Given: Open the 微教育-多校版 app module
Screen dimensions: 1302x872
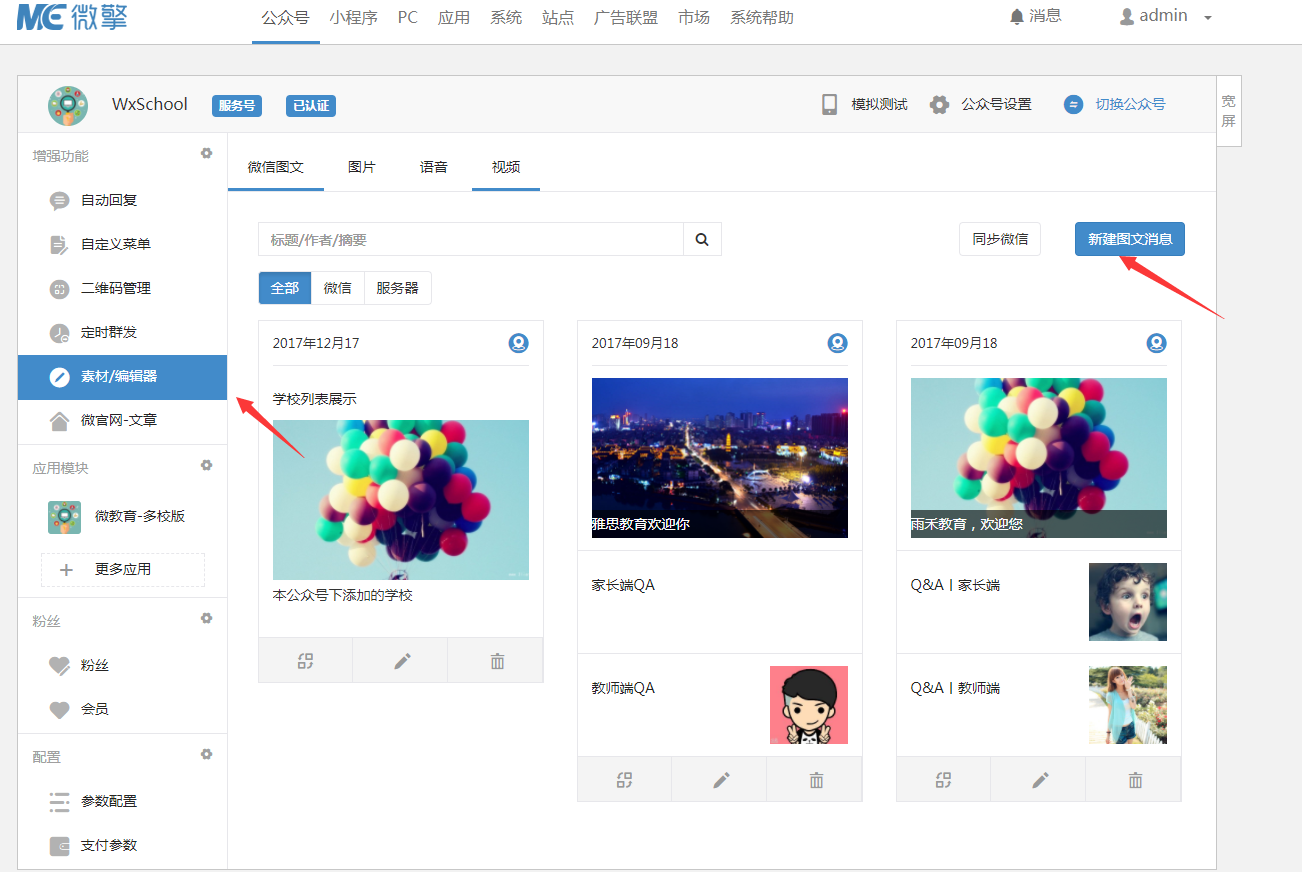Looking at the screenshot, I should pyautogui.click(x=122, y=517).
